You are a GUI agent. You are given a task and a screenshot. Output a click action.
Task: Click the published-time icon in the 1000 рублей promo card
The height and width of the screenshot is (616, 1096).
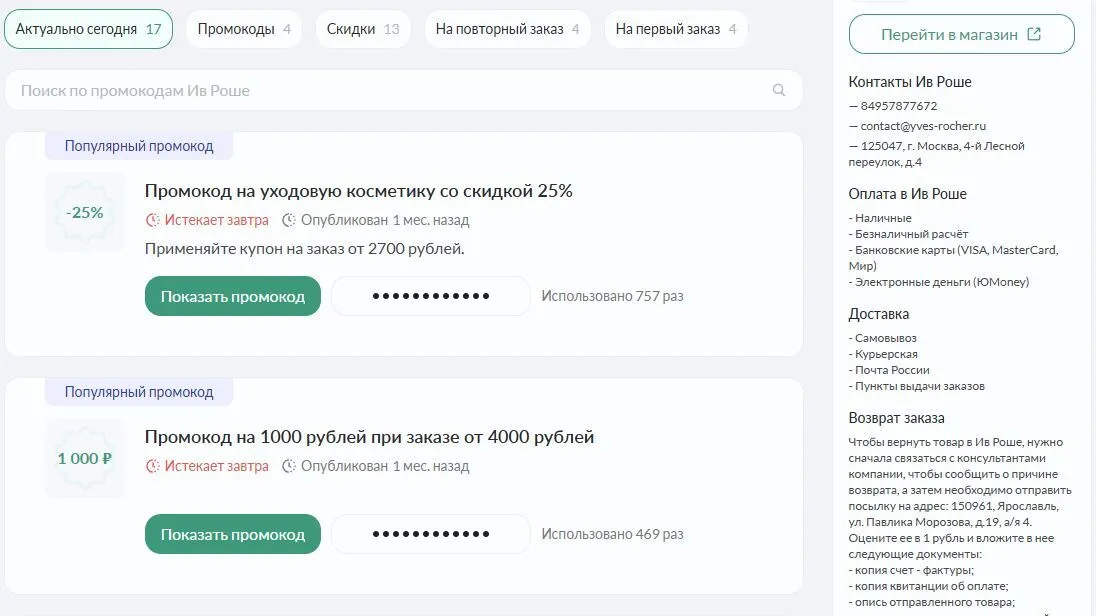289,466
